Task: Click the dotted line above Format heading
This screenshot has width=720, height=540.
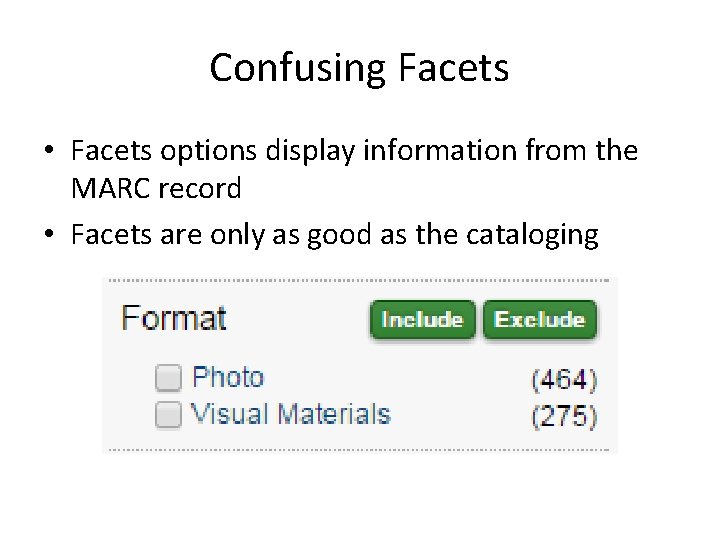Action: [360, 279]
